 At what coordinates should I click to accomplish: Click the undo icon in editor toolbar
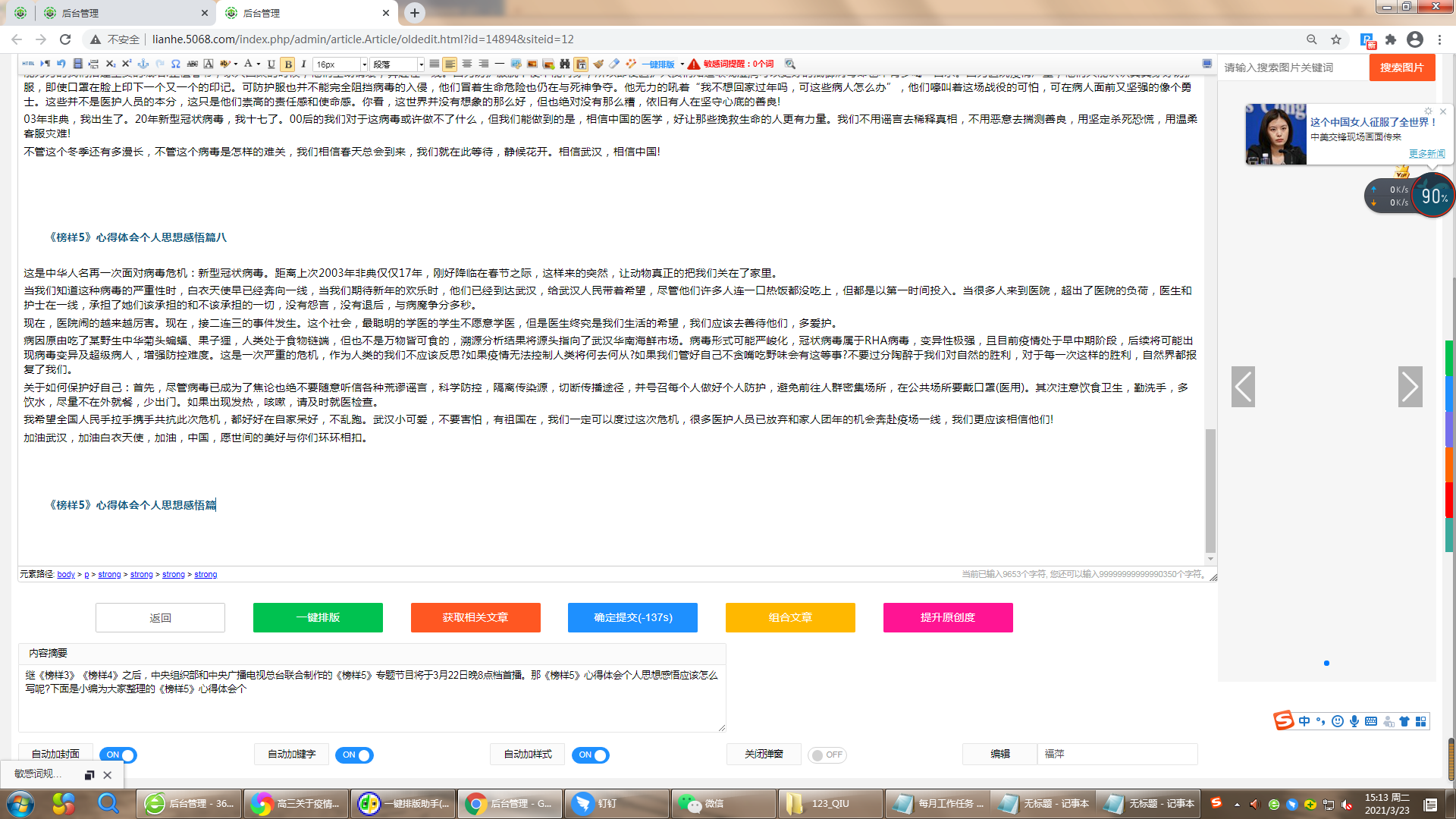(x=61, y=64)
